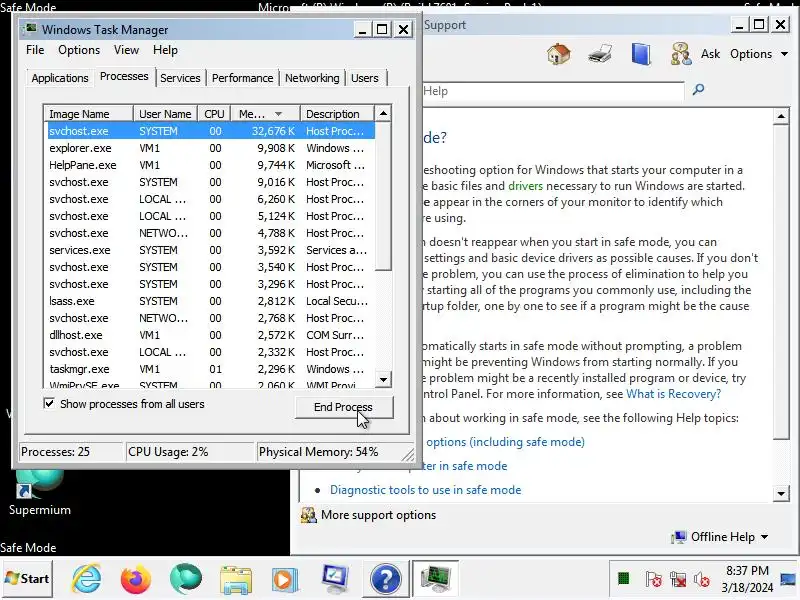Image resolution: width=800 pixels, height=600 pixels.
Task: Select the explorer.exe process row
Action: (x=211, y=148)
